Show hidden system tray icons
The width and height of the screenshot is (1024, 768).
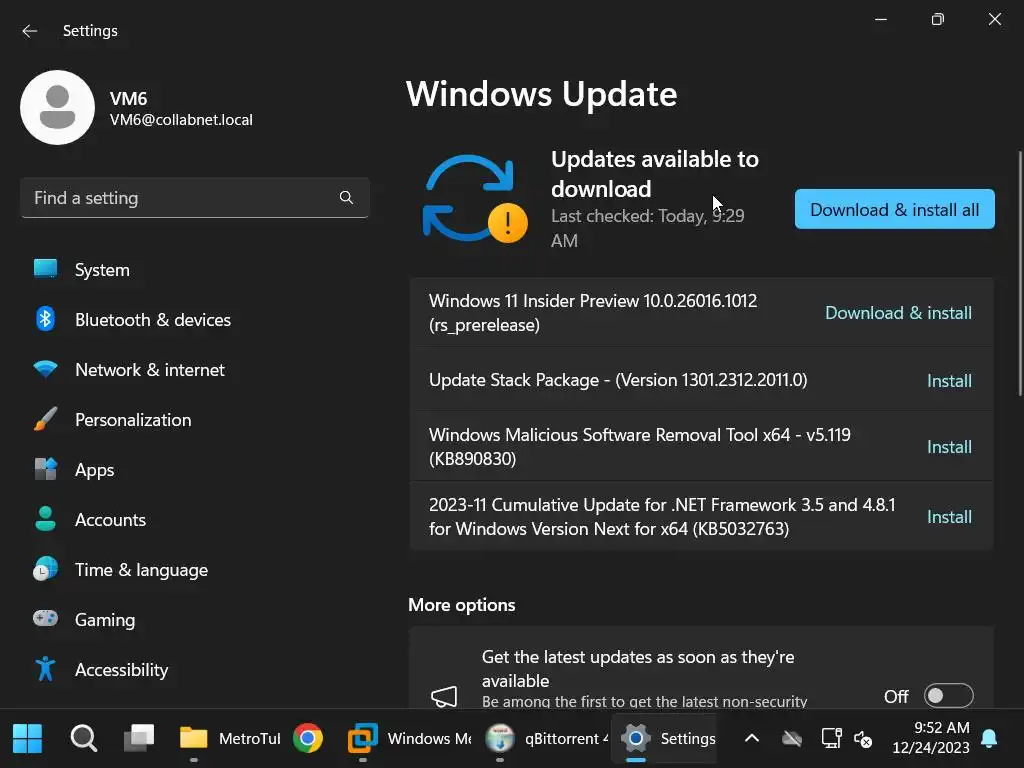point(752,739)
